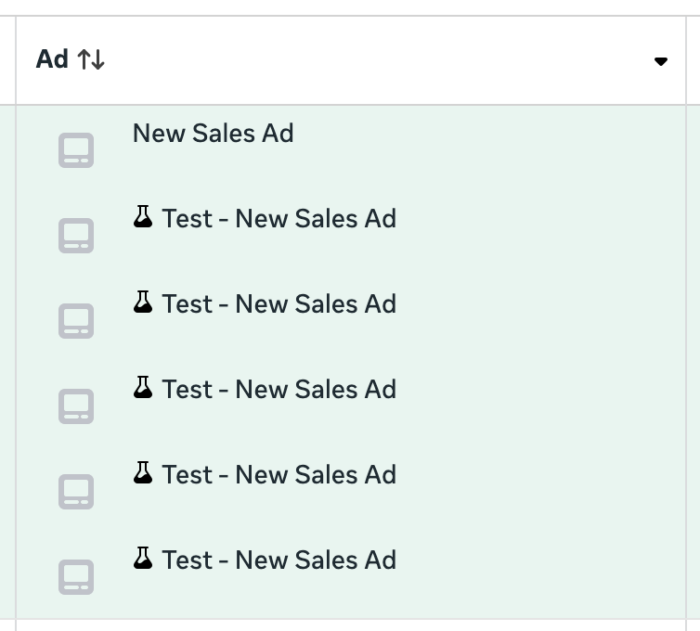The height and width of the screenshot is (631, 700).
Task: Click thumbnail icon of last Test ad row
Action: pos(76,577)
